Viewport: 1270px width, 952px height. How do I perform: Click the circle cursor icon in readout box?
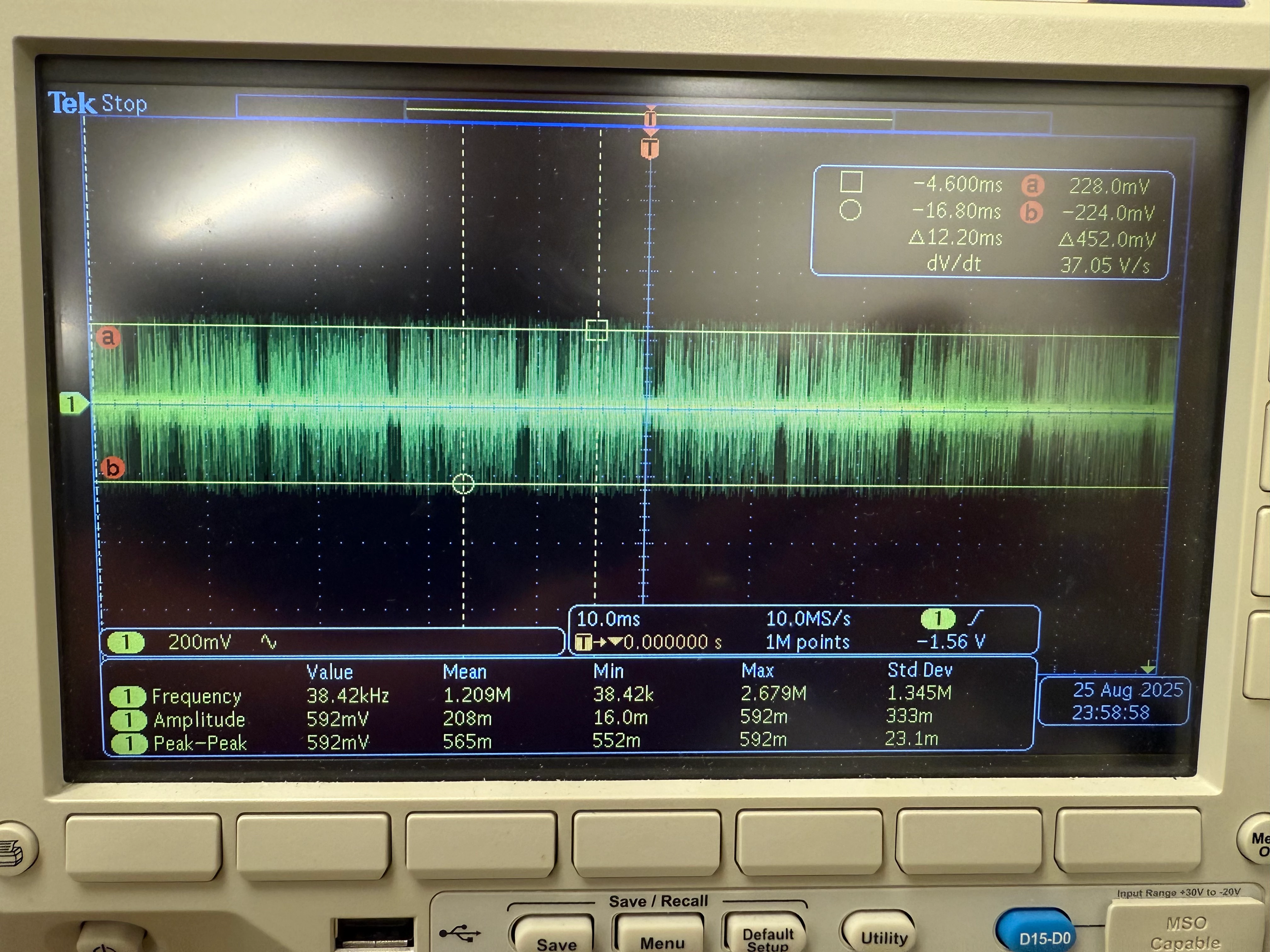[x=850, y=210]
